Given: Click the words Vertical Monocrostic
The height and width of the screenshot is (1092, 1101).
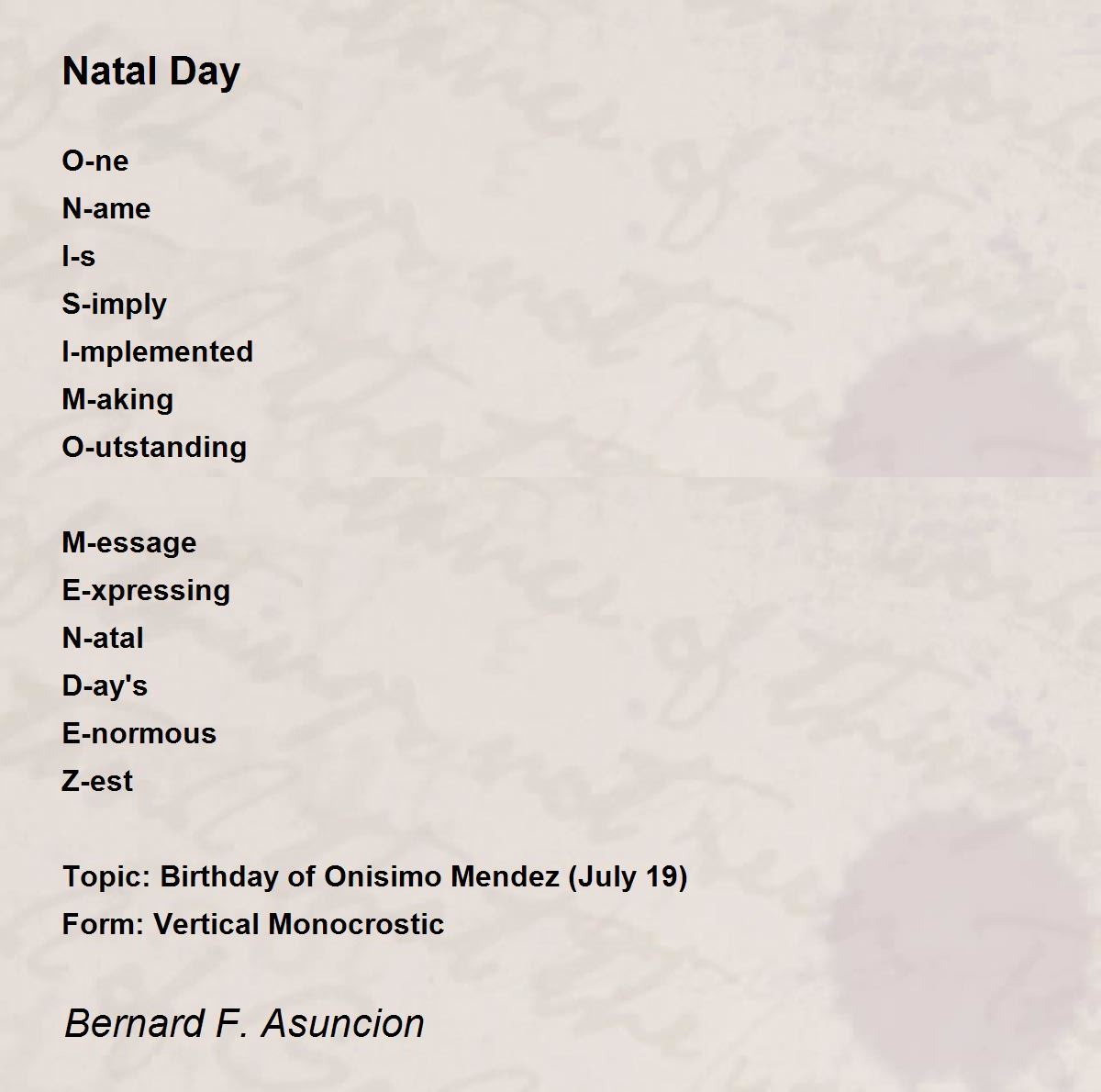Looking at the screenshot, I should (299, 924).
